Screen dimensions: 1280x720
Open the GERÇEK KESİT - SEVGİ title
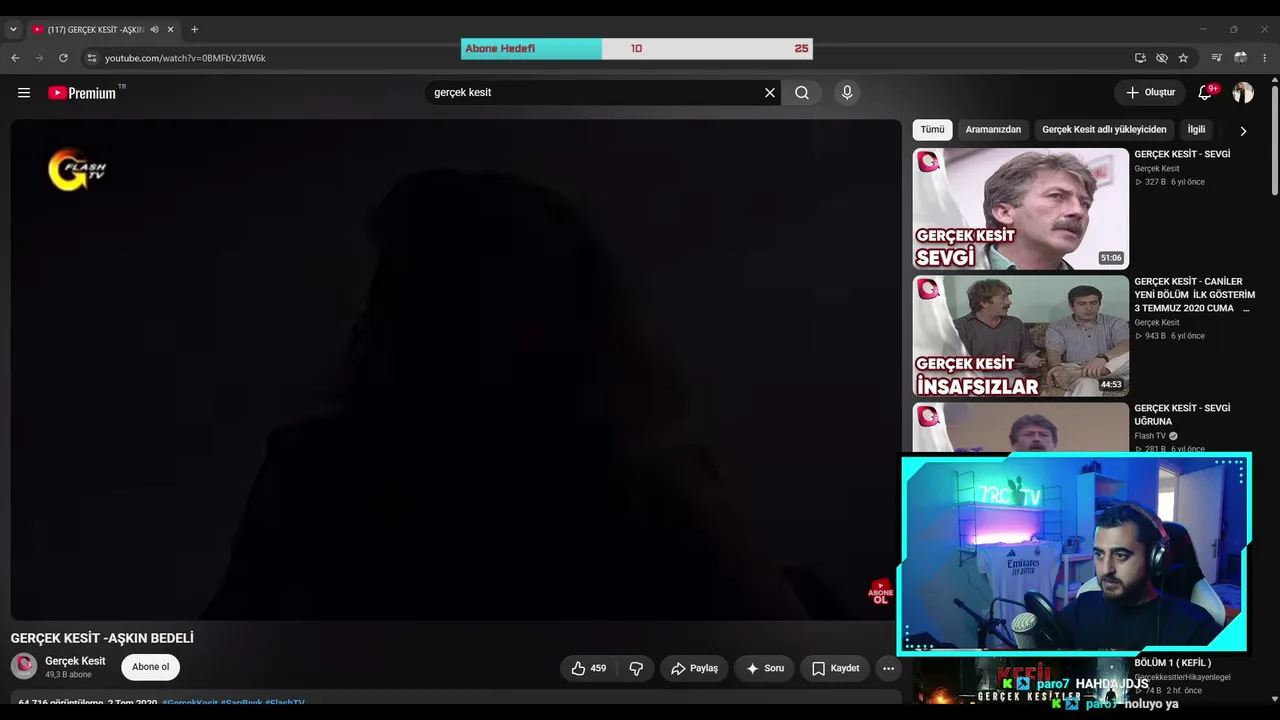1182,154
